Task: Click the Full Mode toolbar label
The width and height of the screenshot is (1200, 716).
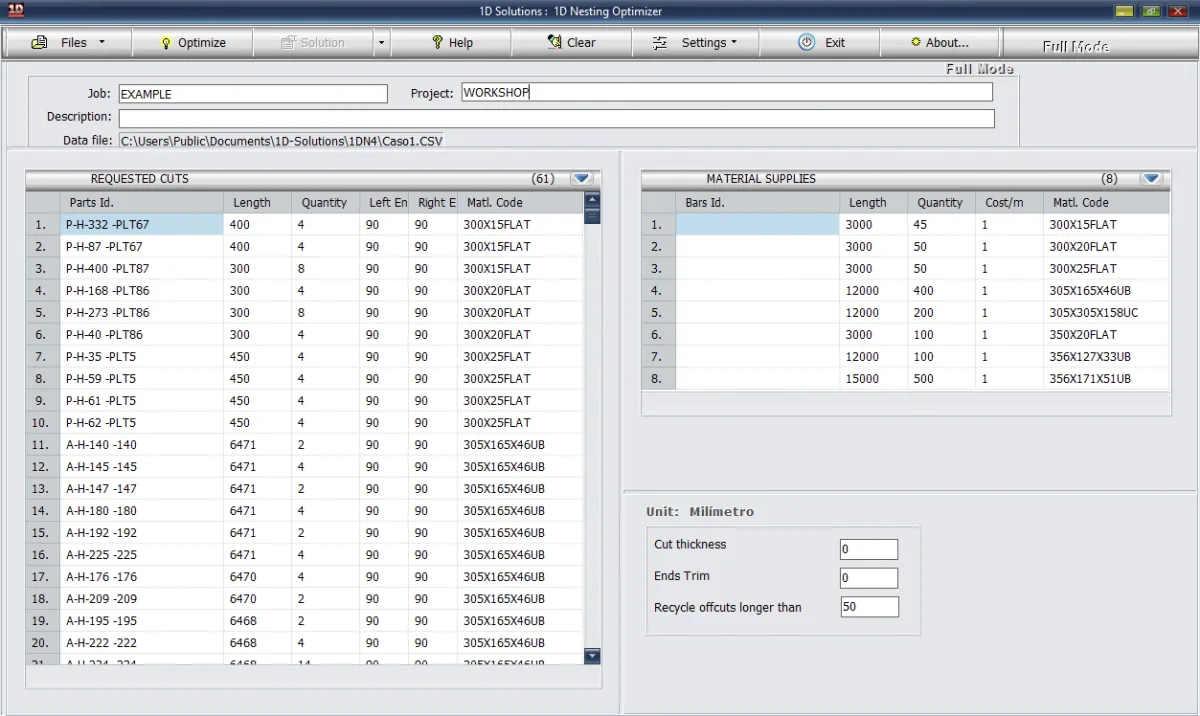Action: 1075,46
